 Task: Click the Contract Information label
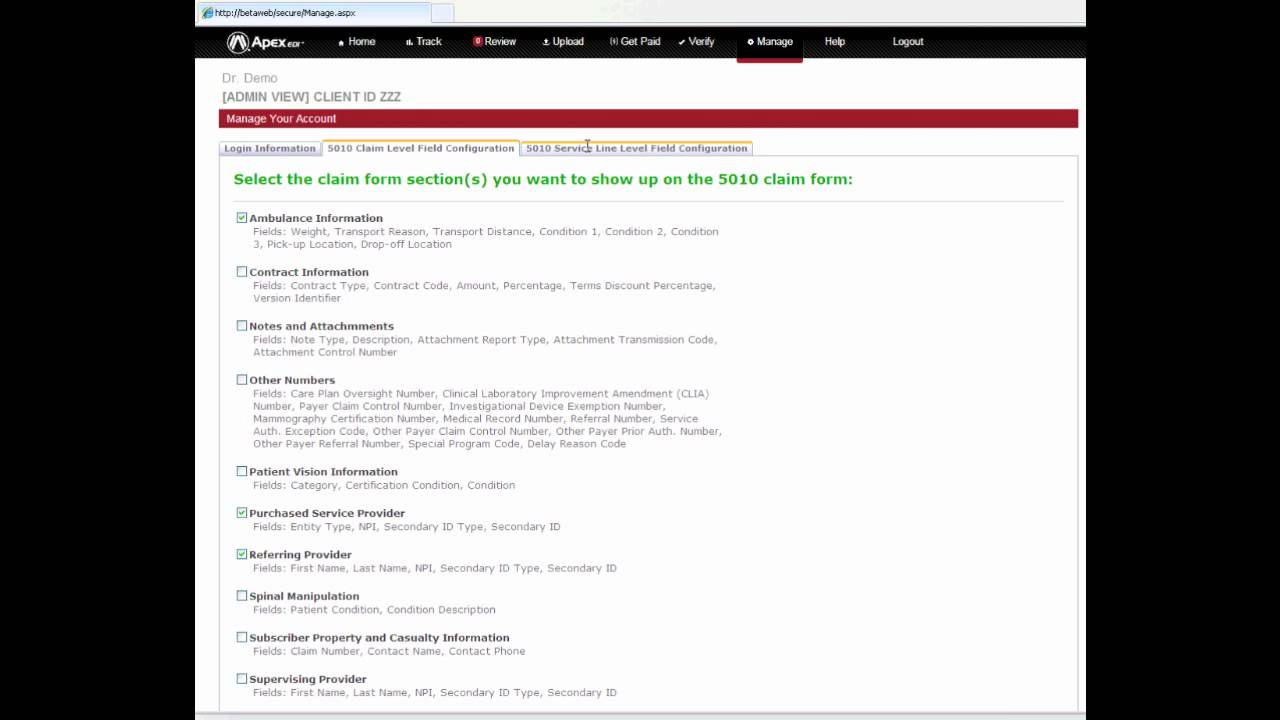[x=309, y=272]
